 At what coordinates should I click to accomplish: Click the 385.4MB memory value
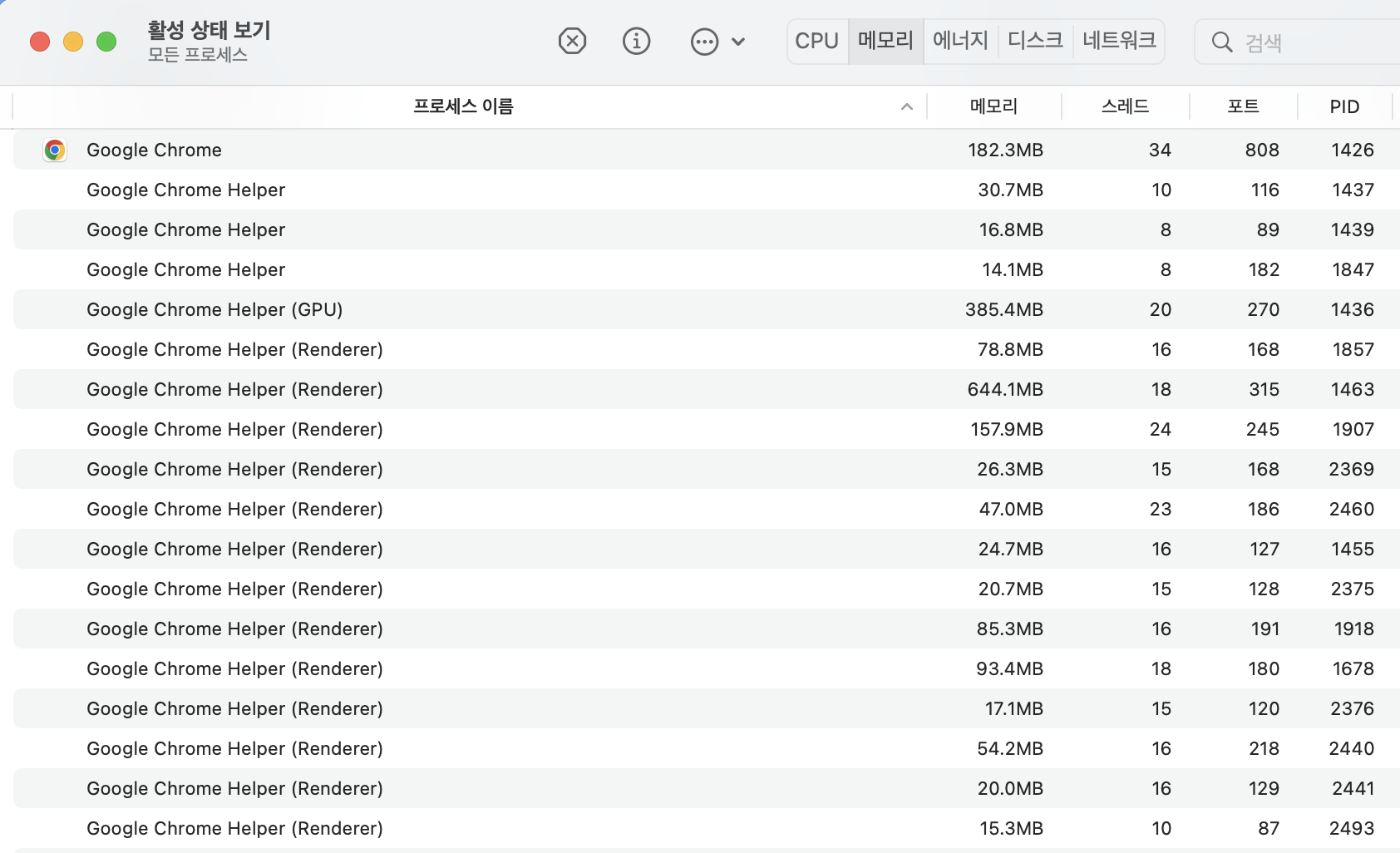[1003, 309]
